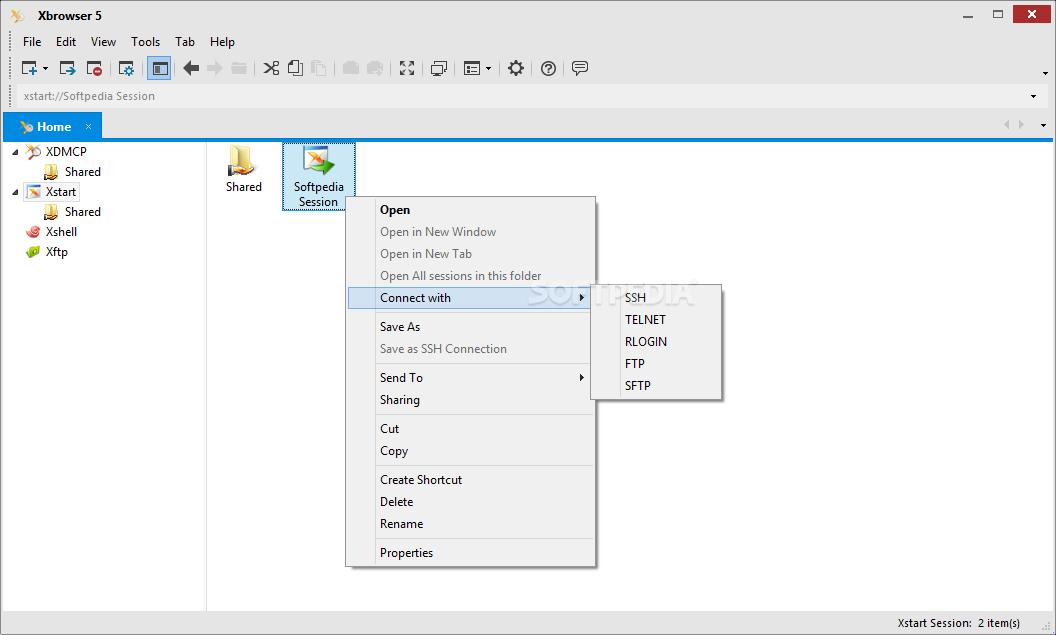This screenshot has width=1056, height=635.
Task: Click the New session toolbar icon
Action: point(29,68)
